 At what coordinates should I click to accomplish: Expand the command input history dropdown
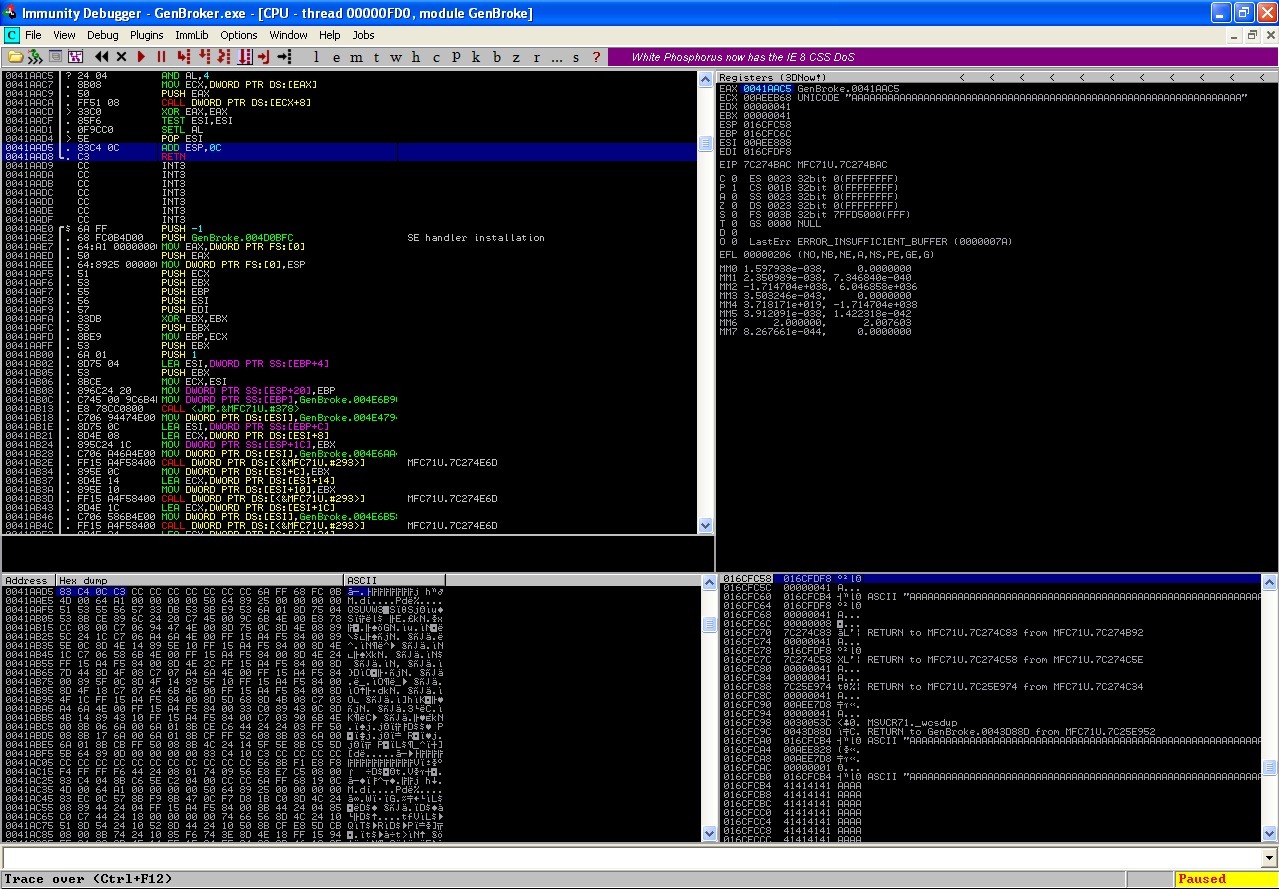pos(1269,858)
